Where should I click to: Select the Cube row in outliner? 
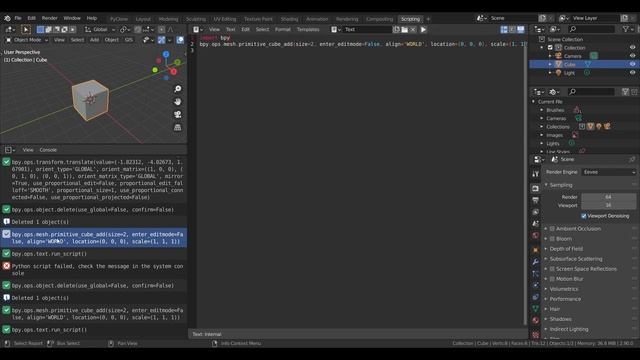(583, 64)
